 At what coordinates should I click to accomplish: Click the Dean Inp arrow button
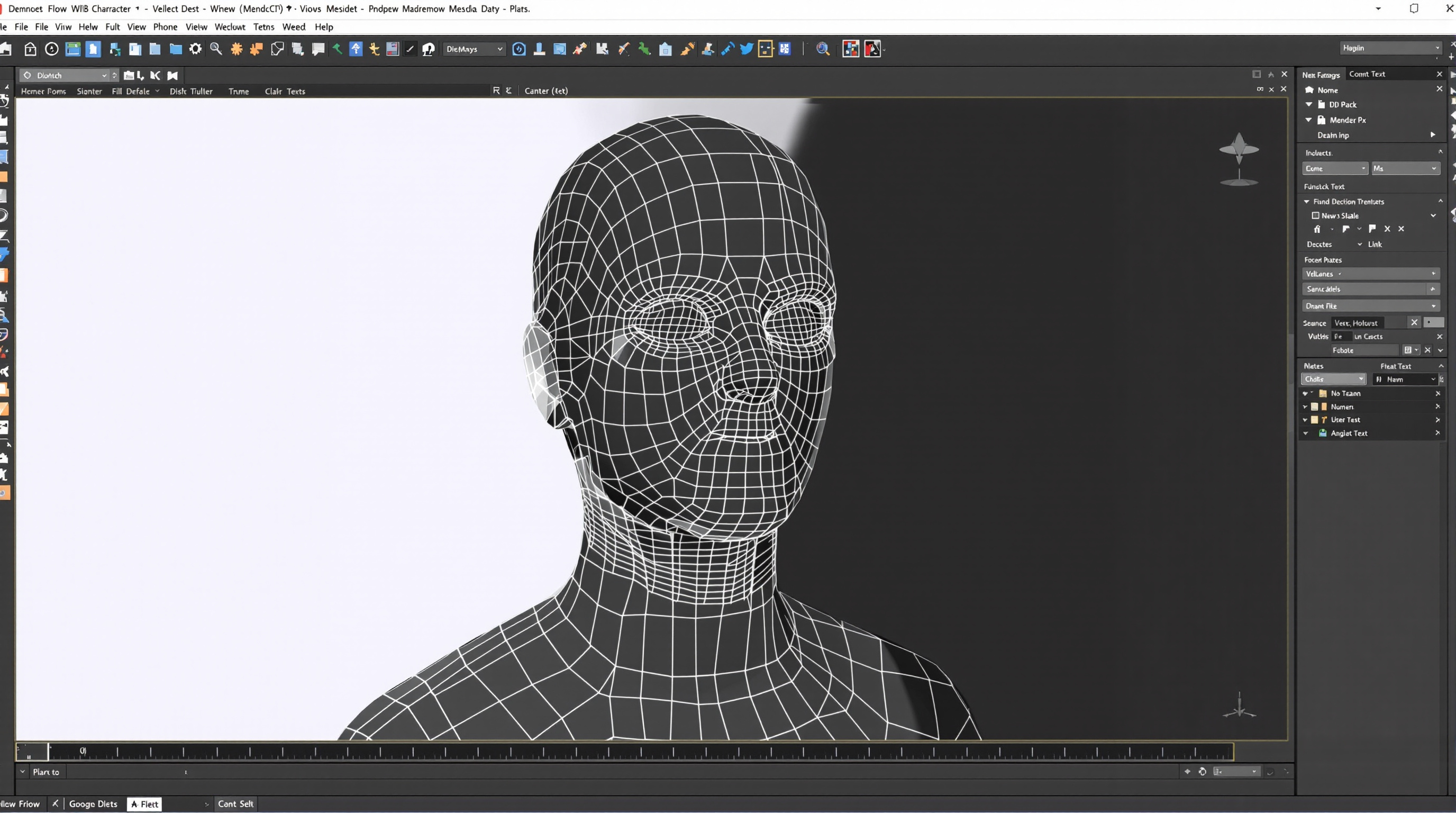[x=1433, y=135]
